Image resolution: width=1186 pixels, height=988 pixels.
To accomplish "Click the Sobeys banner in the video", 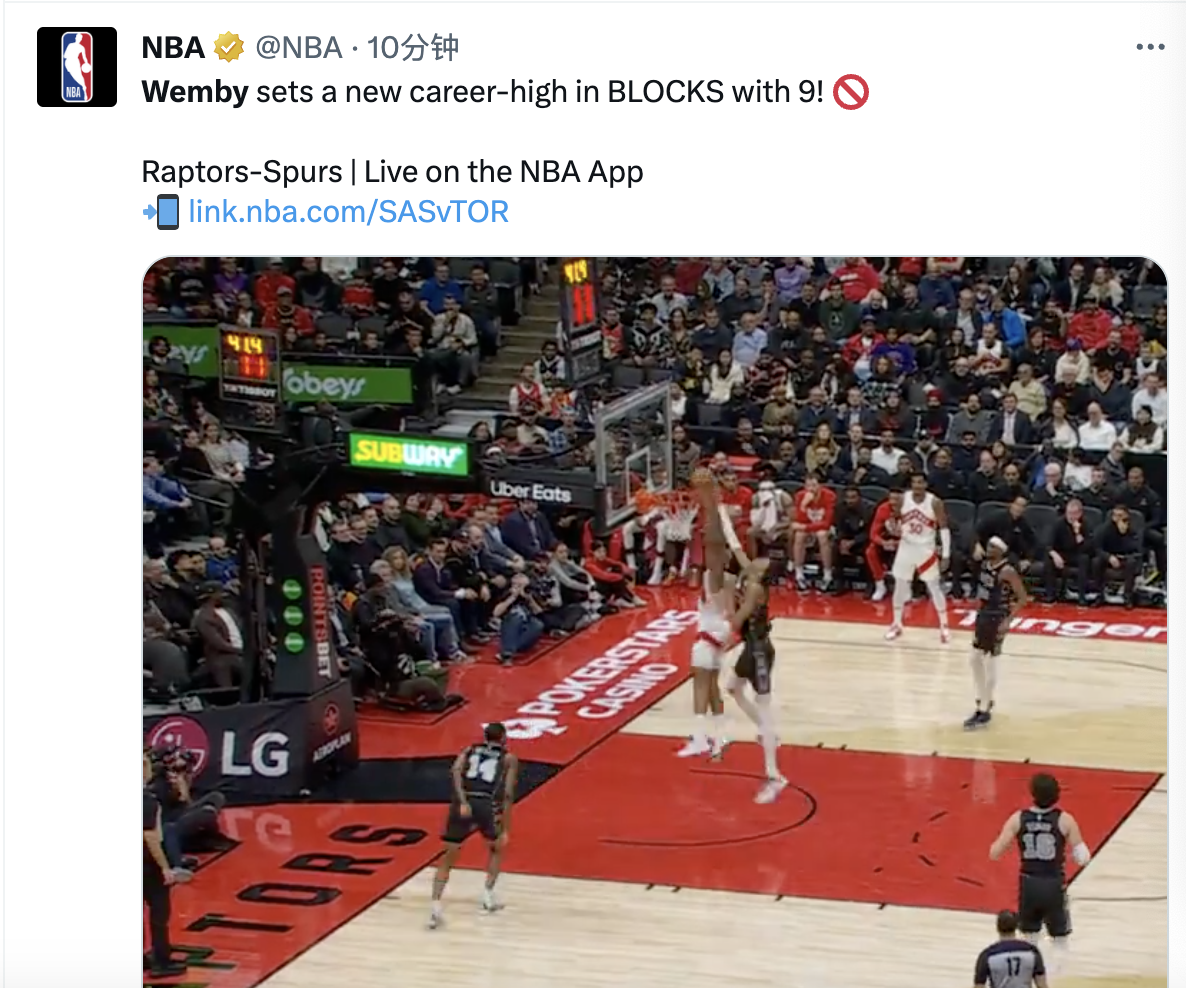I will point(348,385).
